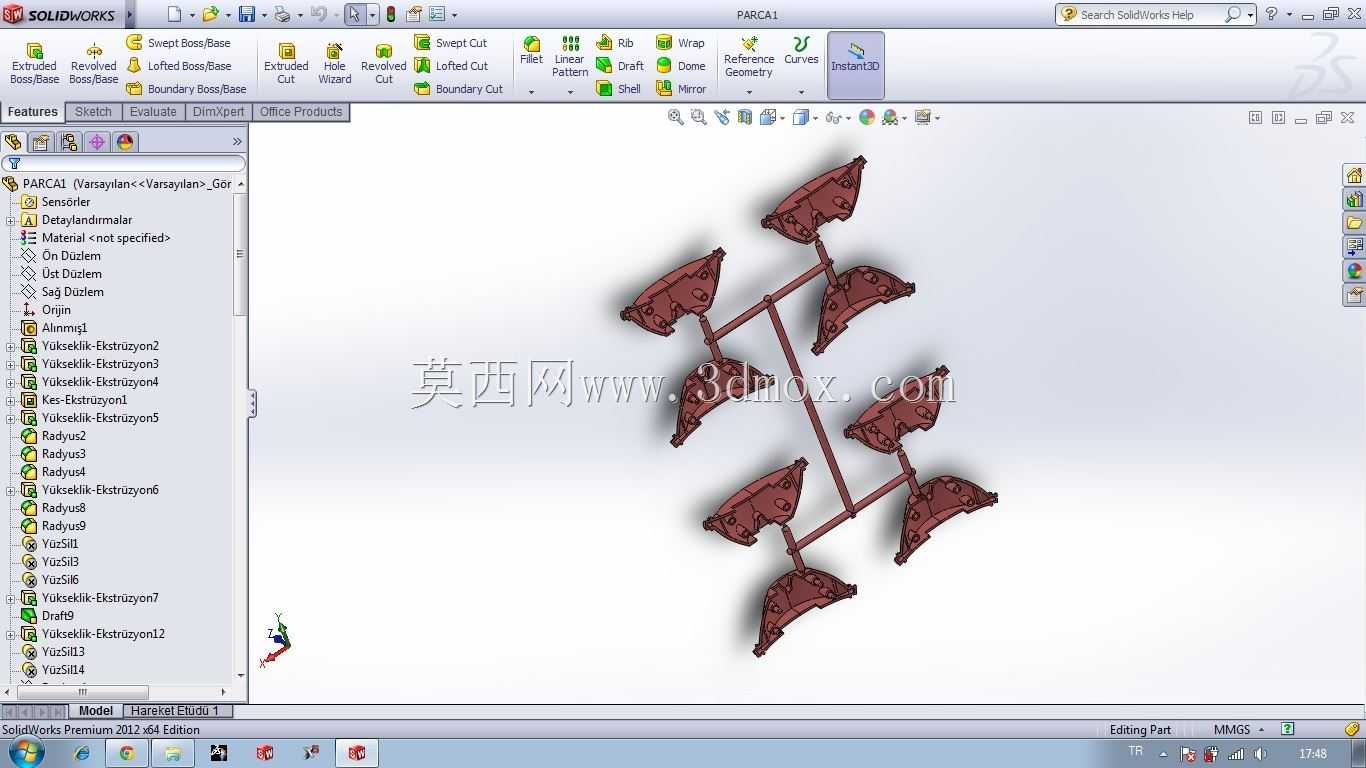Select the Draft tool
The image size is (1366, 768).
[x=620, y=66]
